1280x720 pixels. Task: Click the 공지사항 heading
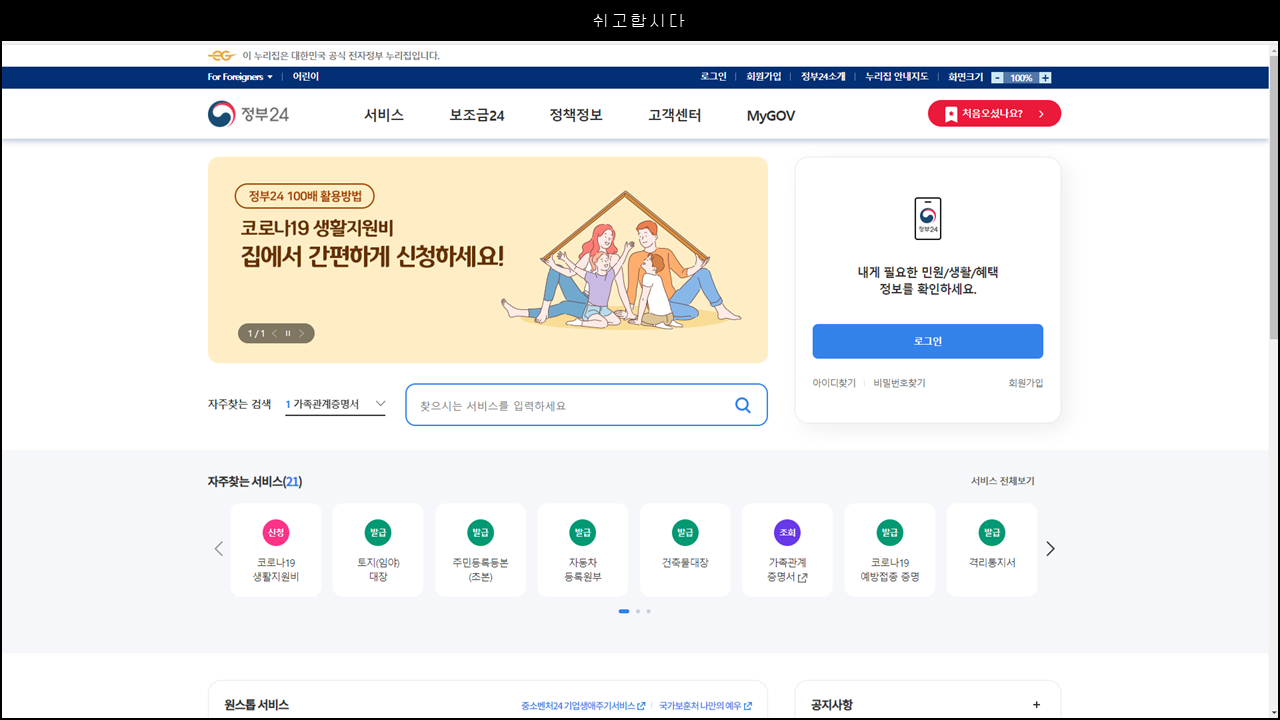832,705
